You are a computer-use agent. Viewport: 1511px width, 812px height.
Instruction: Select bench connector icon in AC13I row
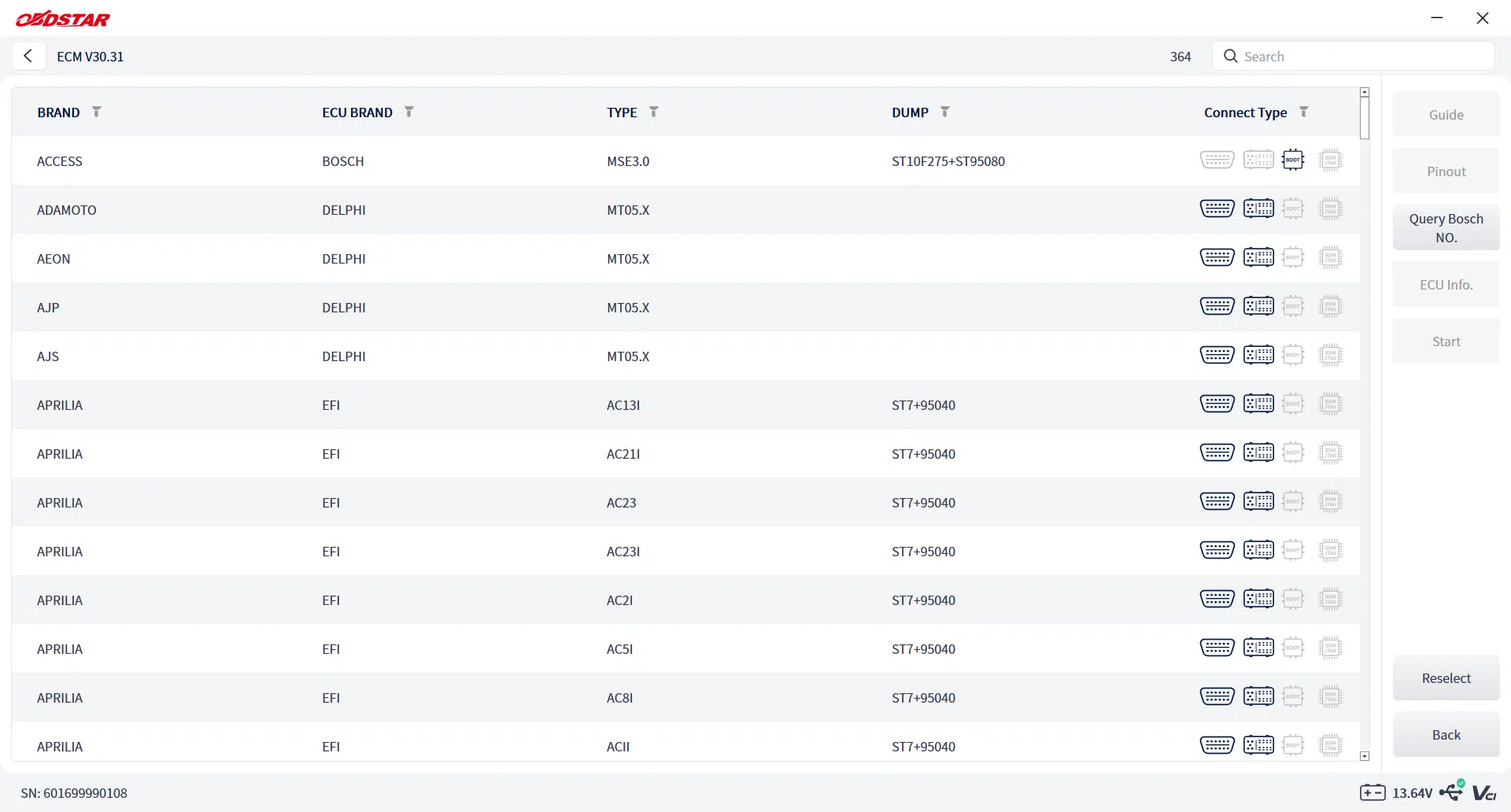pyautogui.click(x=1258, y=404)
